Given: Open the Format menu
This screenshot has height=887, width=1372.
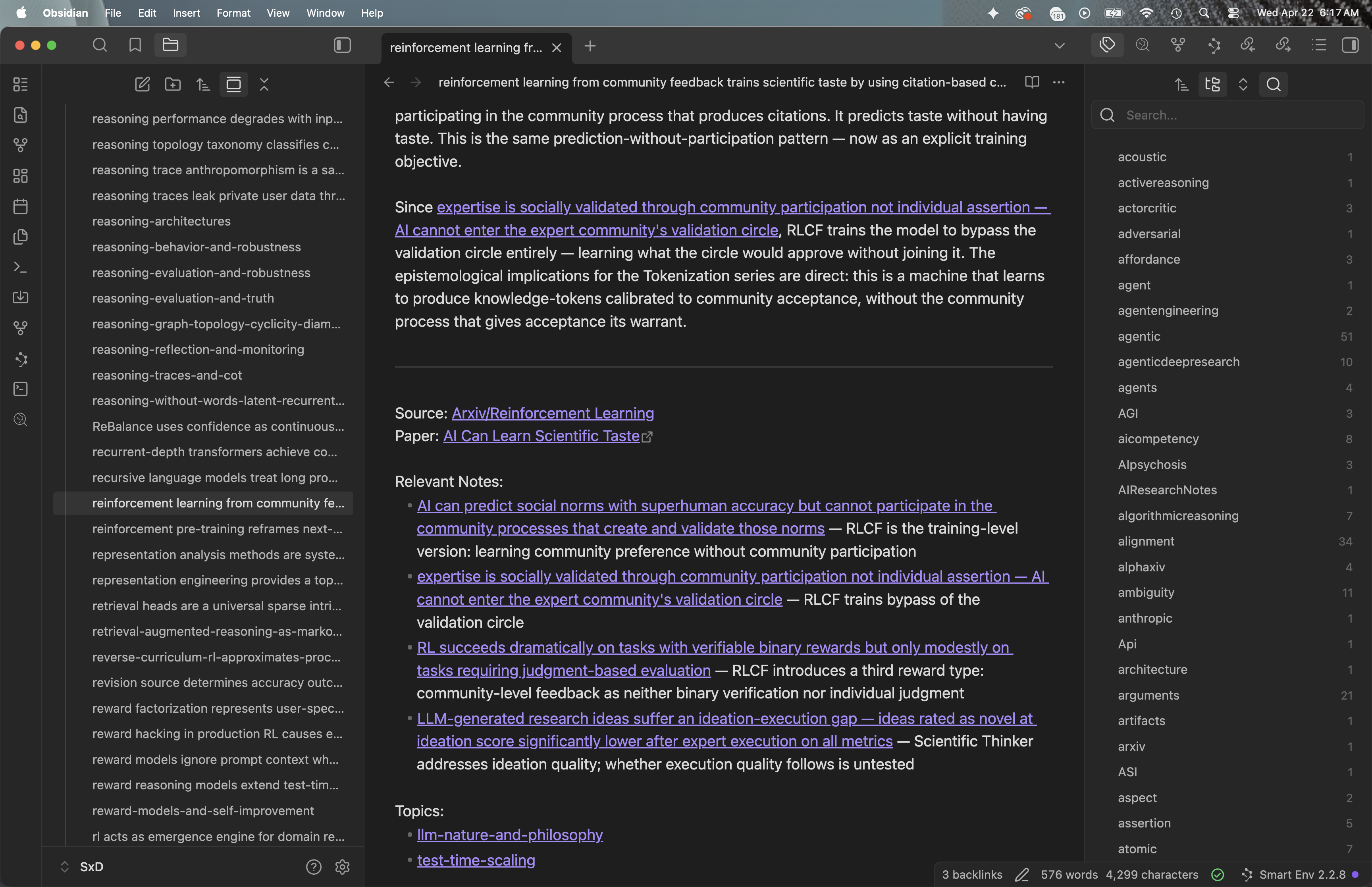Looking at the screenshot, I should [x=233, y=13].
